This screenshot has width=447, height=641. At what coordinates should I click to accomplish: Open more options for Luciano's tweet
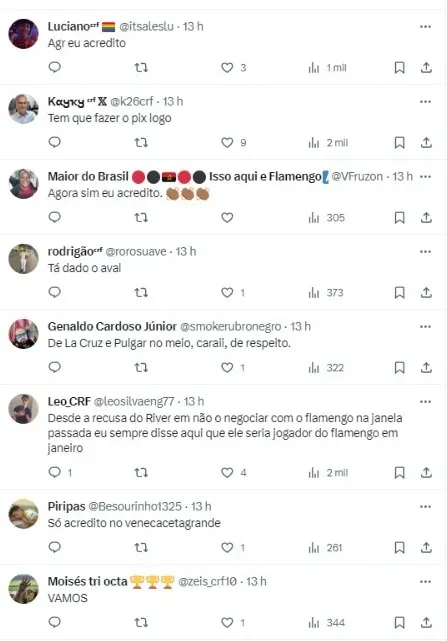[x=425, y=27]
